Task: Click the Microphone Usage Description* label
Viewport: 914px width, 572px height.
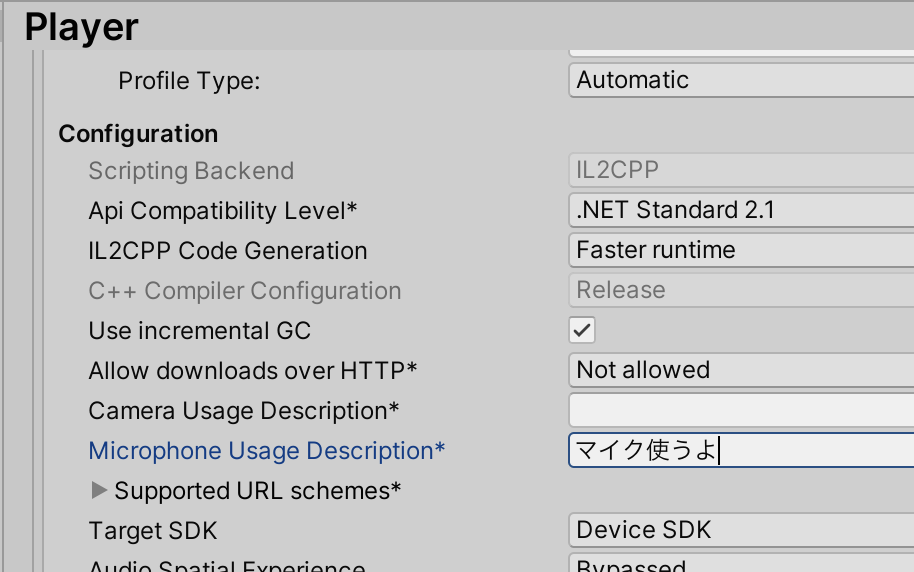Action: pos(266,451)
